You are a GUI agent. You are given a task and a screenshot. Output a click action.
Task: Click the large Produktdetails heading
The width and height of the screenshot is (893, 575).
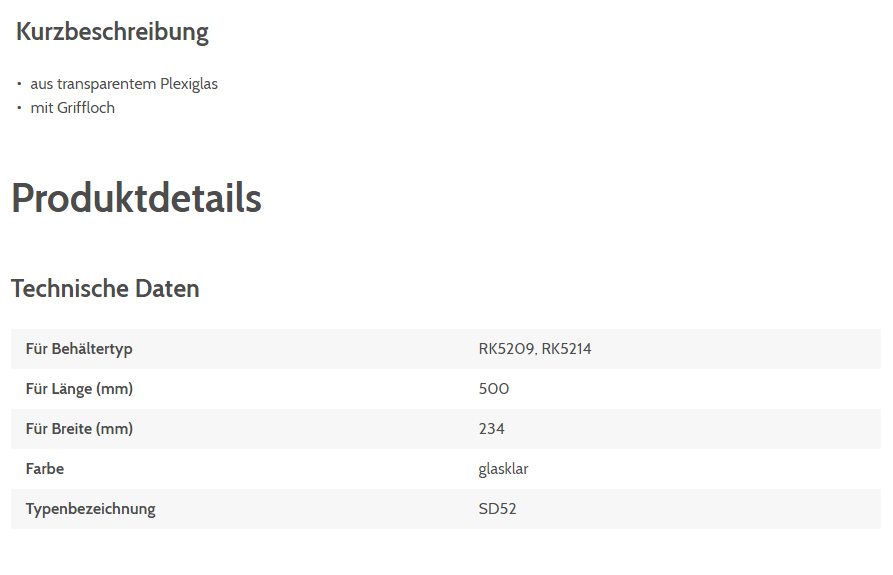click(x=136, y=198)
